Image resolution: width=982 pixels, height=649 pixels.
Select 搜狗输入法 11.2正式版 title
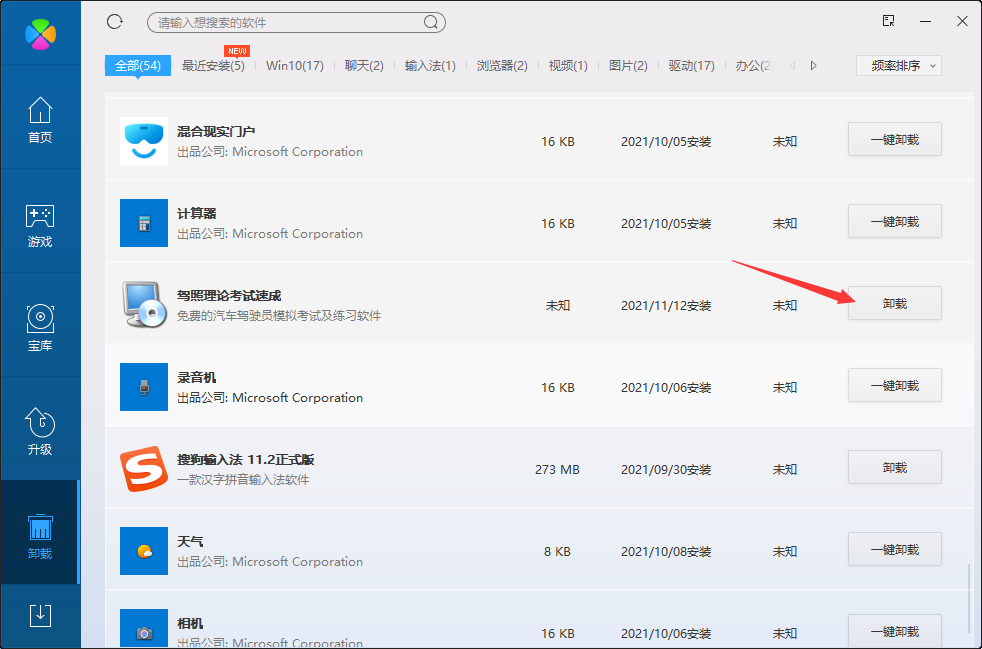[246, 460]
